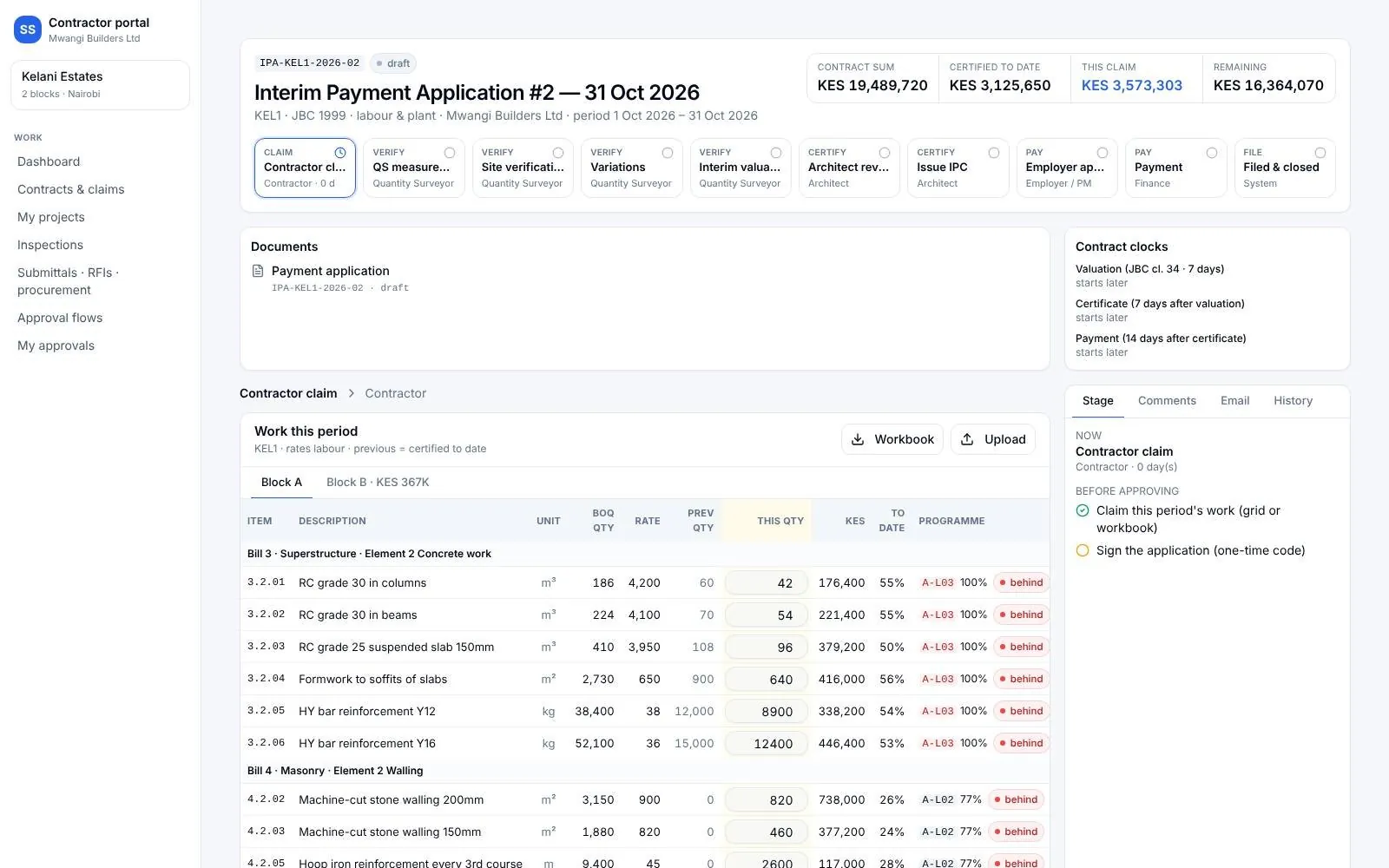Open the Employer approval stage card
Screen dimensions: 1389x868
(1067, 168)
